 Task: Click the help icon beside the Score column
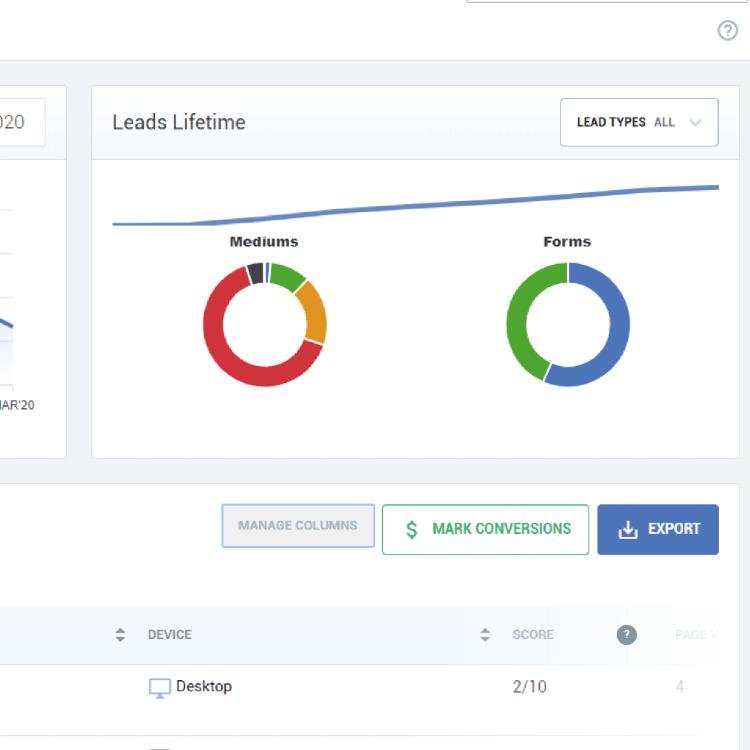[626, 635]
